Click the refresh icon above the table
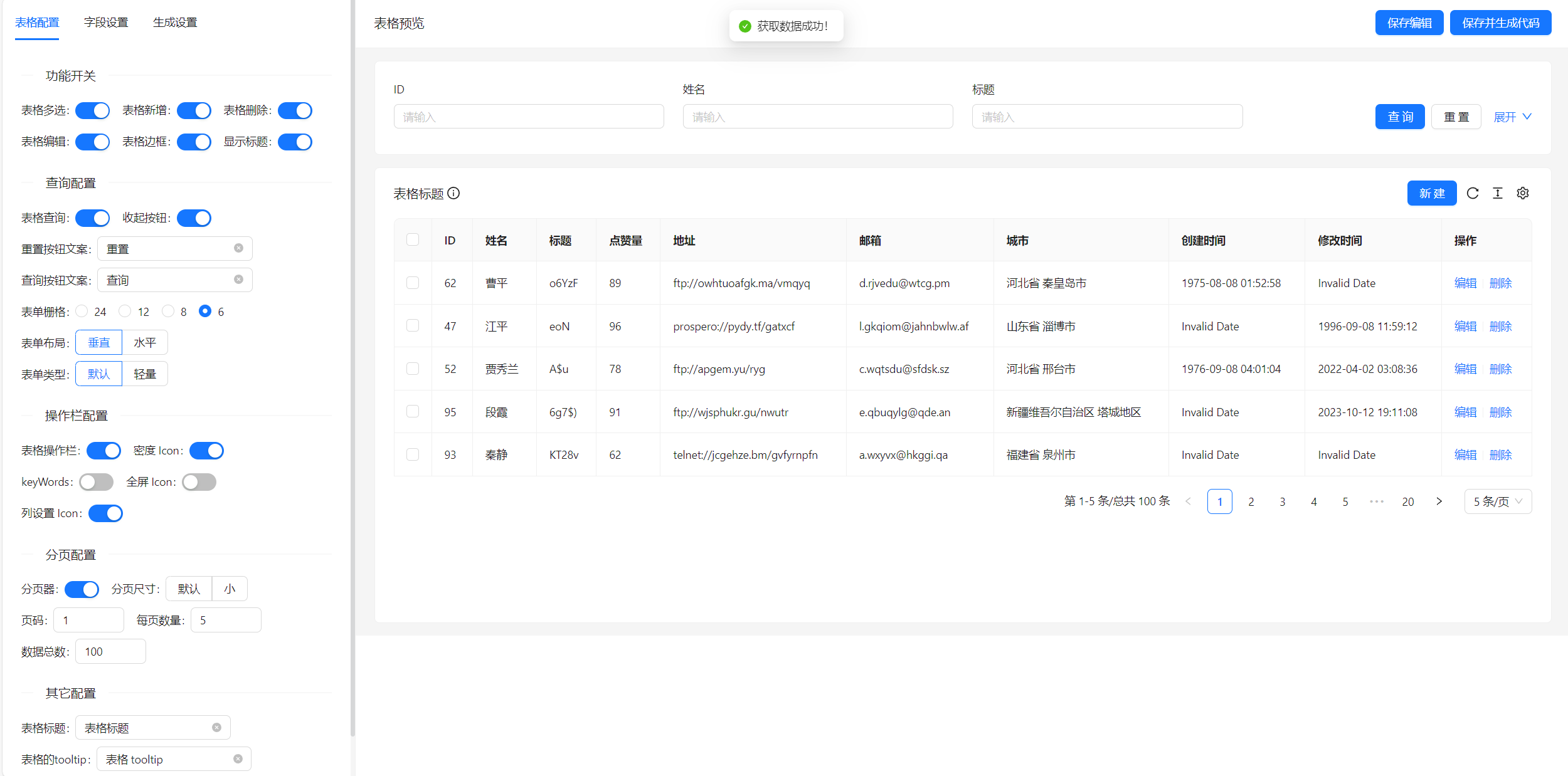This screenshot has width=1568, height=776. coord(1473,193)
